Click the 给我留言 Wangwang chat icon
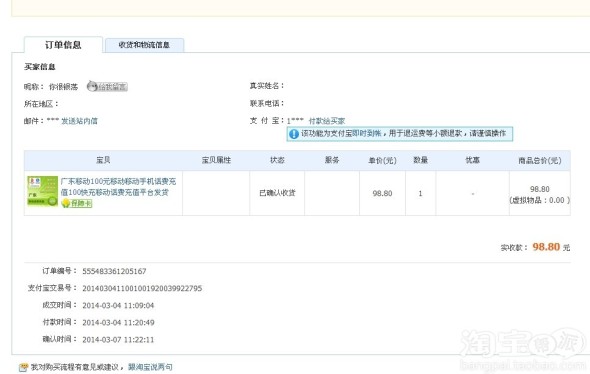The image size is (590, 374). pyautogui.click(x=107, y=87)
